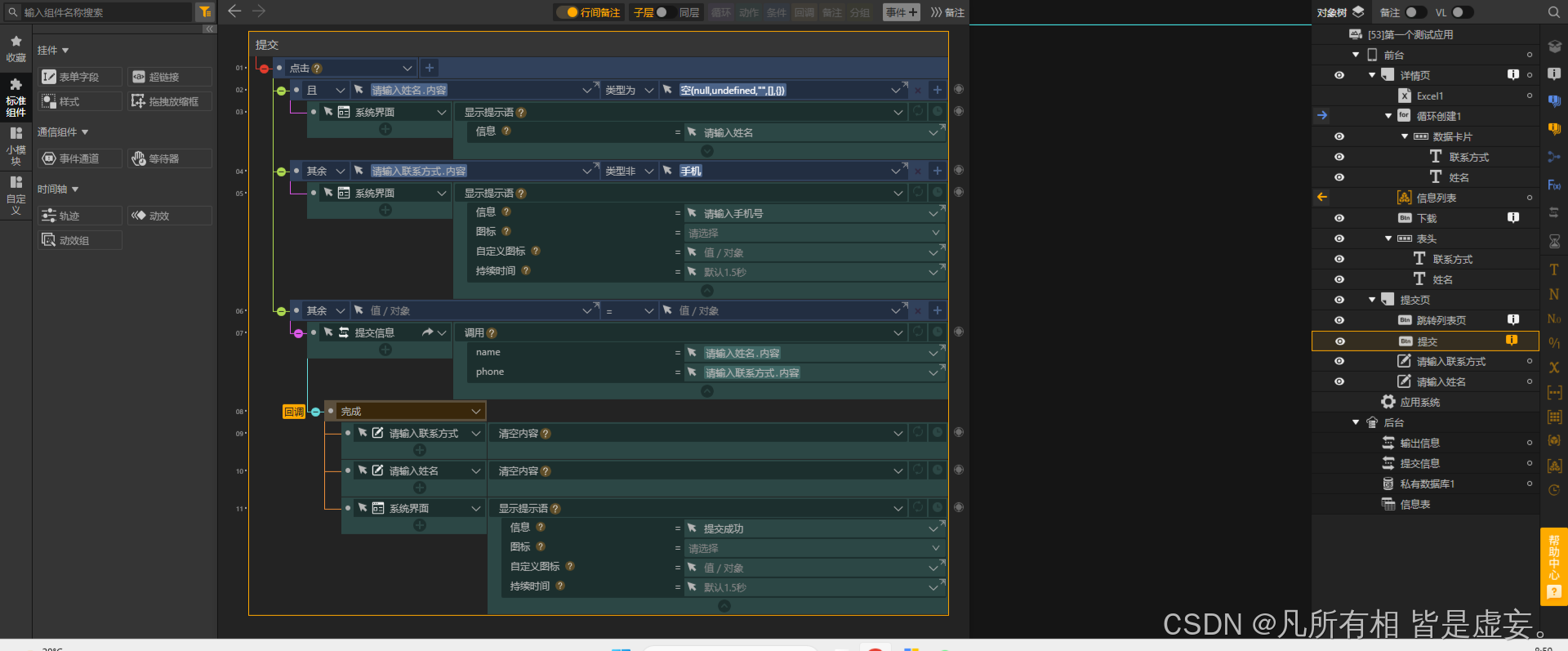Viewport: 1568px width, 651px height.
Task: Click the F(x) function icon in right strip
Action: 1554,185
